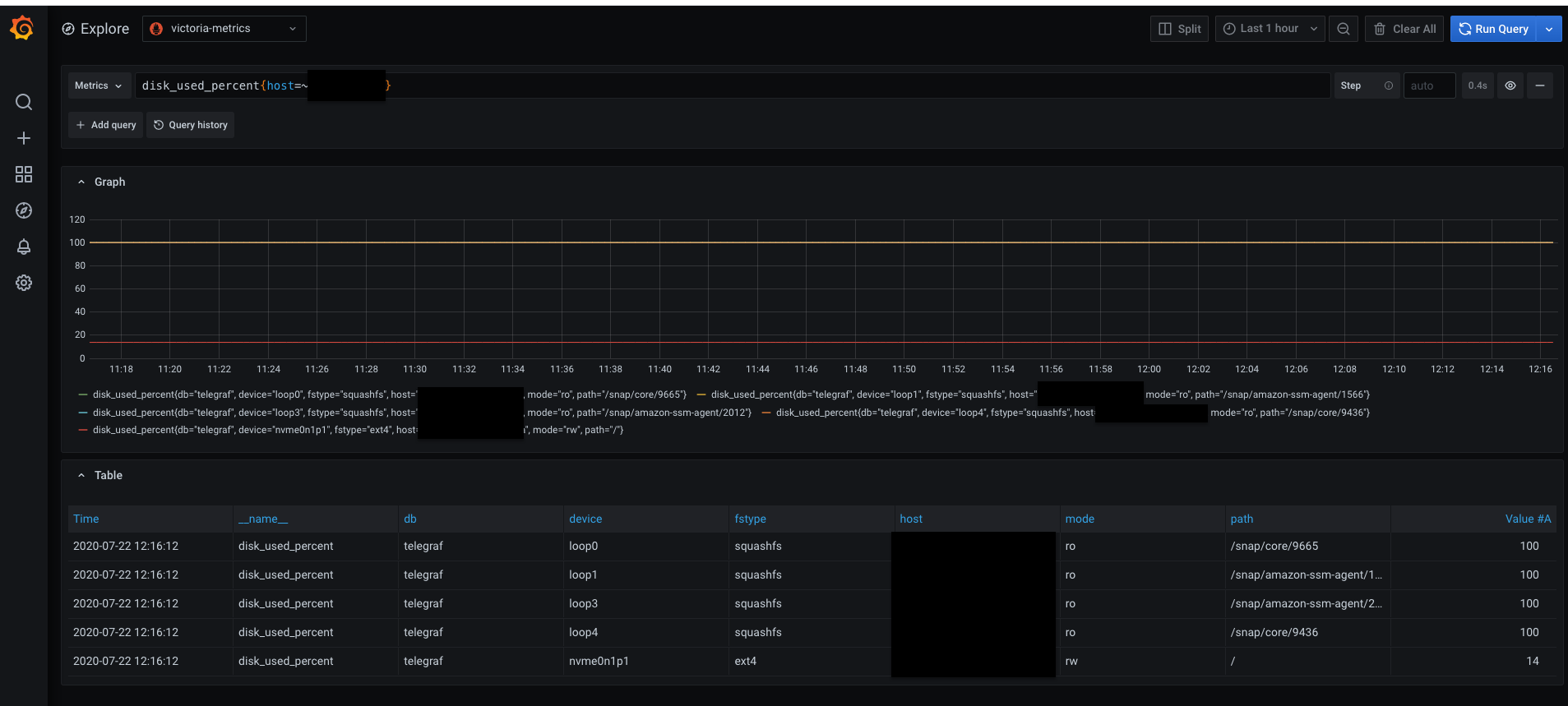Open the Last 1 hour time picker

point(1270,29)
